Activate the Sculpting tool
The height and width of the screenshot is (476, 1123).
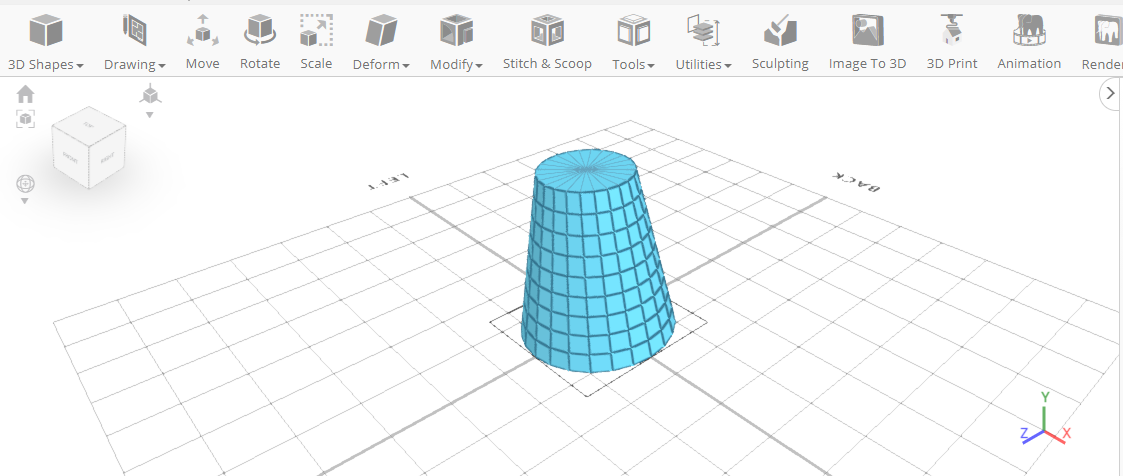tap(780, 42)
